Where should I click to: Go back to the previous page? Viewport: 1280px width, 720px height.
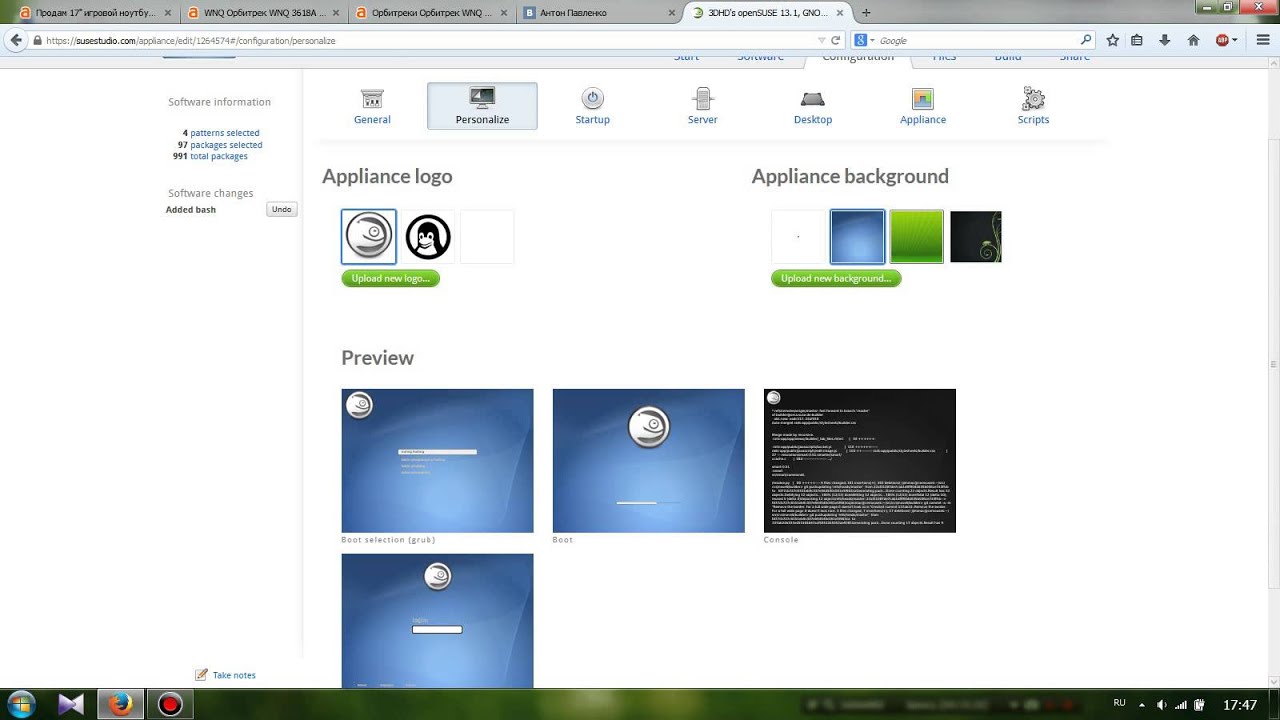click(x=15, y=40)
